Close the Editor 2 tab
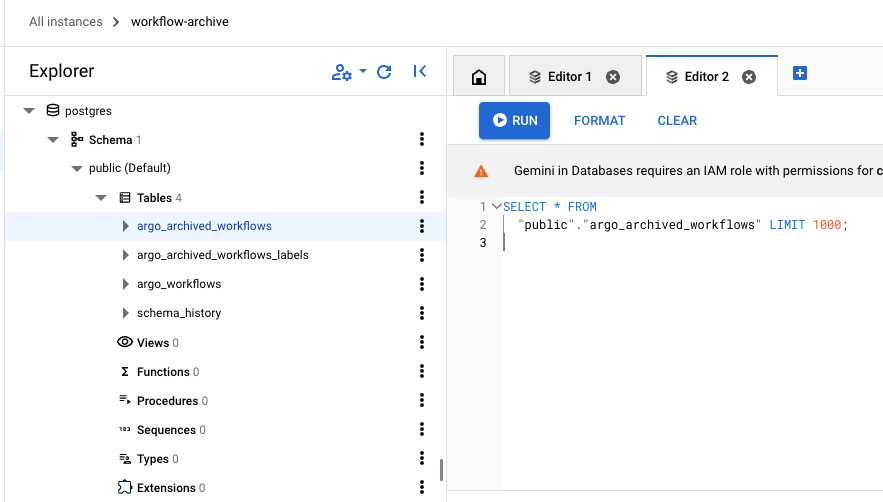The width and height of the screenshot is (883, 502). tap(748, 77)
